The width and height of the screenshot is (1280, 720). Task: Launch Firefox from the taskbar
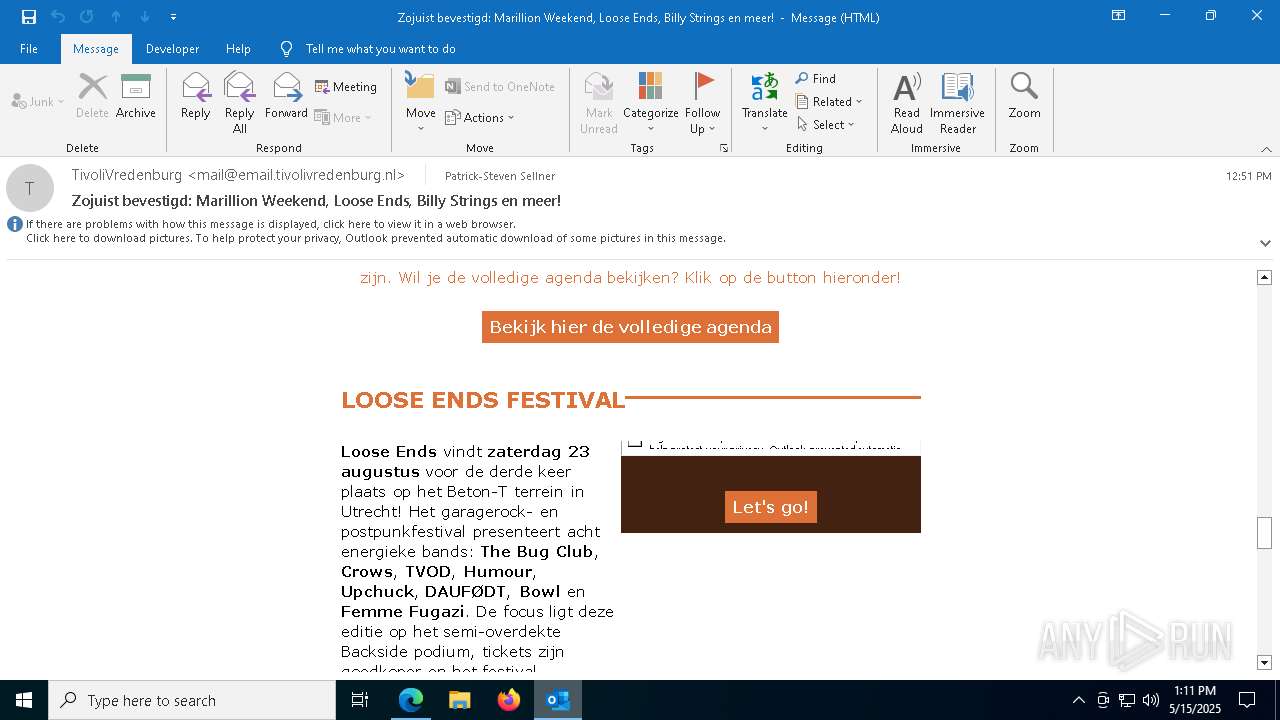click(509, 700)
